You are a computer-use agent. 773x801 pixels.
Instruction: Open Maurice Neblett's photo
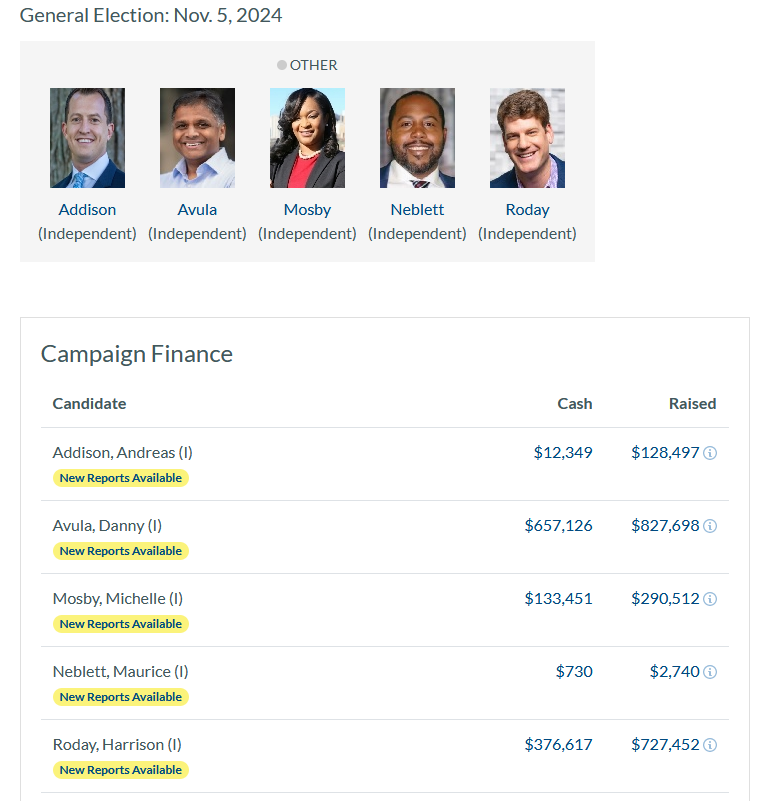(x=417, y=138)
